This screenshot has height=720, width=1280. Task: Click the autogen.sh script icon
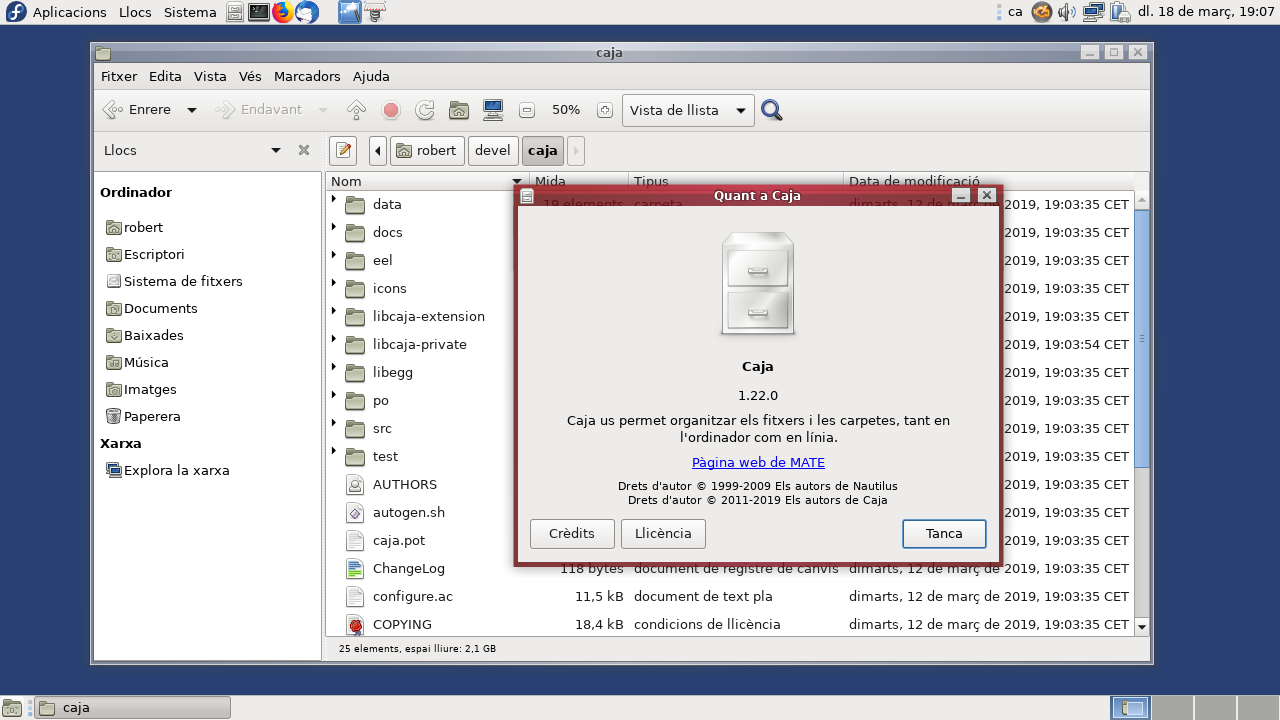click(x=355, y=513)
